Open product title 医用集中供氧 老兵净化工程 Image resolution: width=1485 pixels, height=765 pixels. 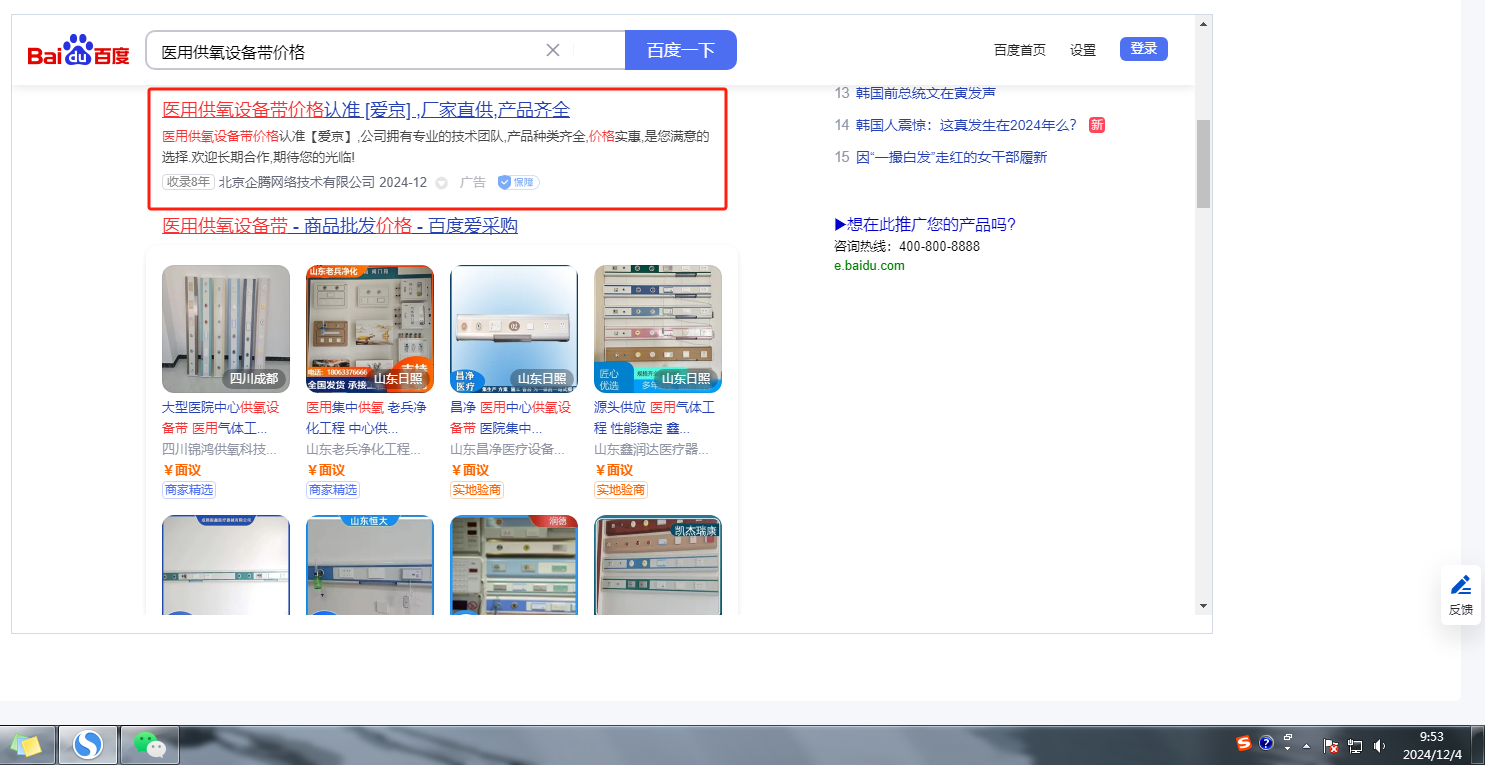coord(366,418)
